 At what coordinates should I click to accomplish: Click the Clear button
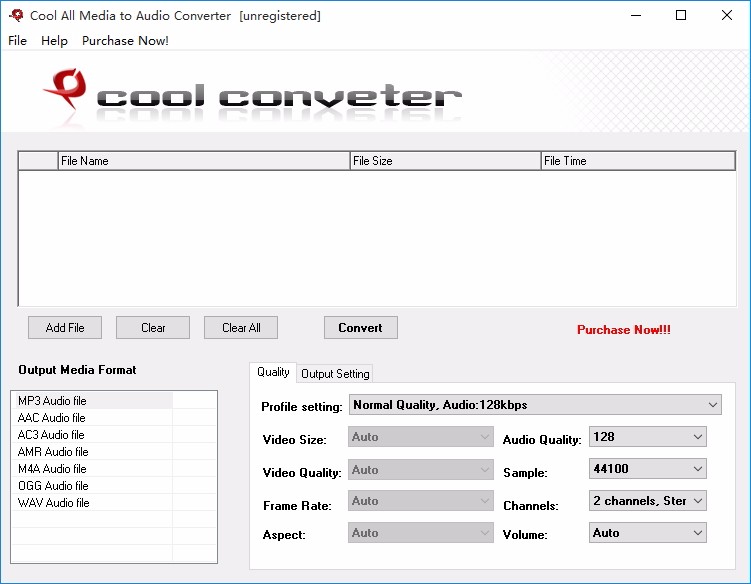(x=153, y=328)
